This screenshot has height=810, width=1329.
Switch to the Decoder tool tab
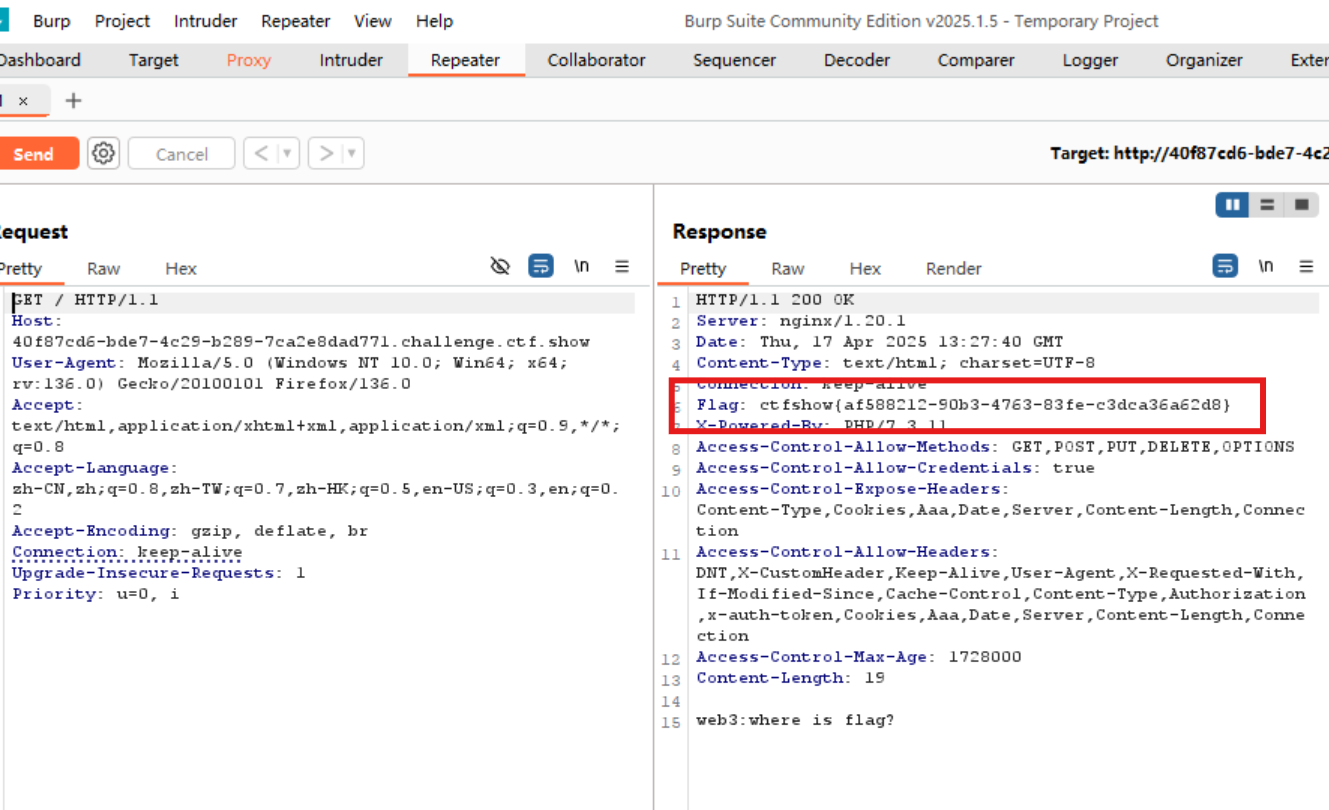point(857,60)
